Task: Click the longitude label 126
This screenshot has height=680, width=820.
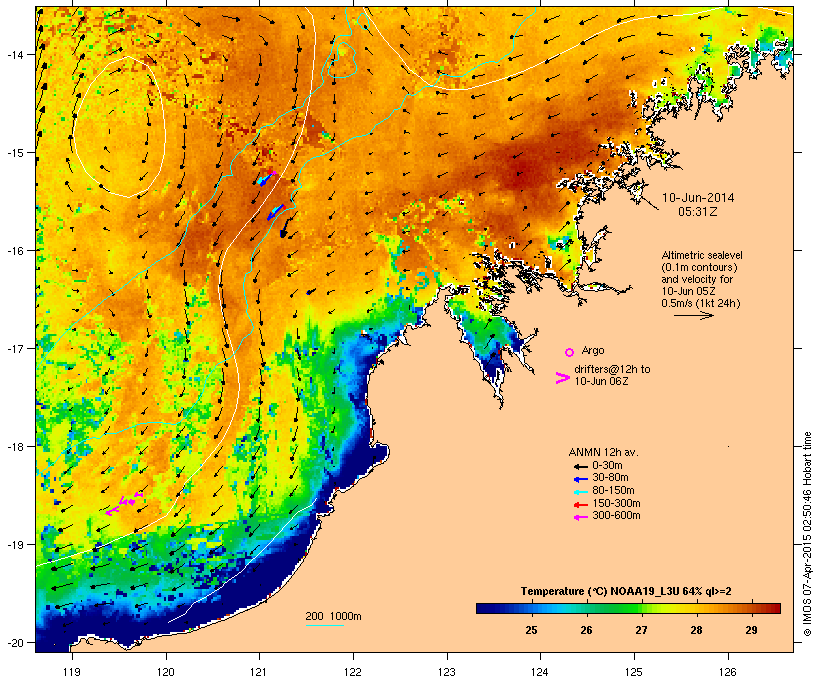Action: pyautogui.click(x=727, y=672)
